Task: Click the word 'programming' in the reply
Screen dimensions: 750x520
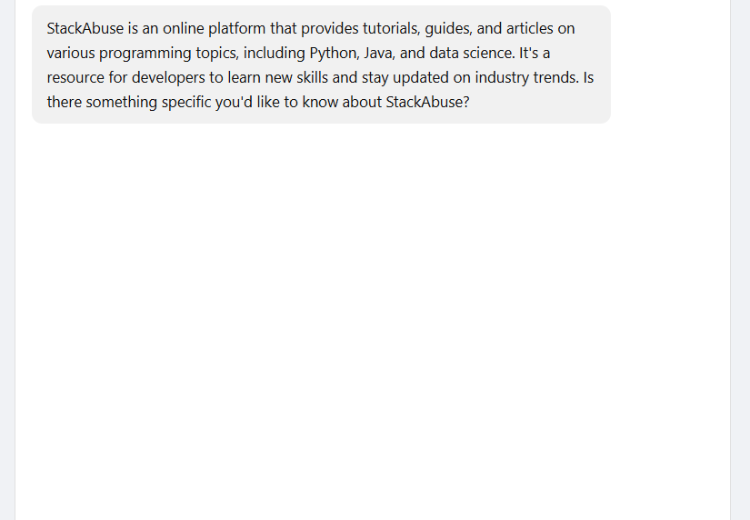Action: coord(145,54)
